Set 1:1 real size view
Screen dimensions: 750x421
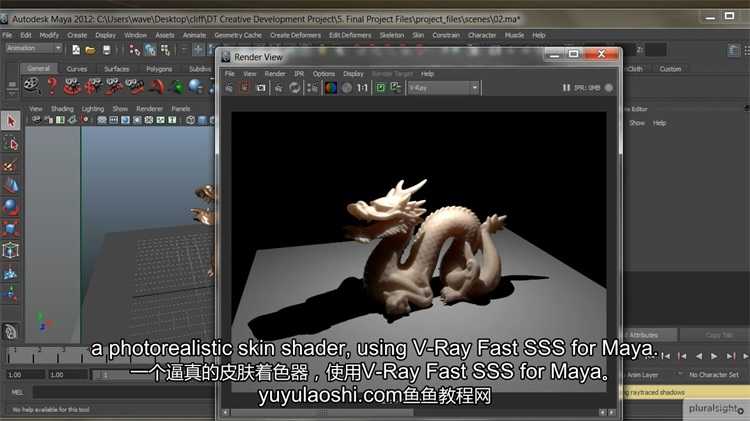pyautogui.click(x=363, y=88)
